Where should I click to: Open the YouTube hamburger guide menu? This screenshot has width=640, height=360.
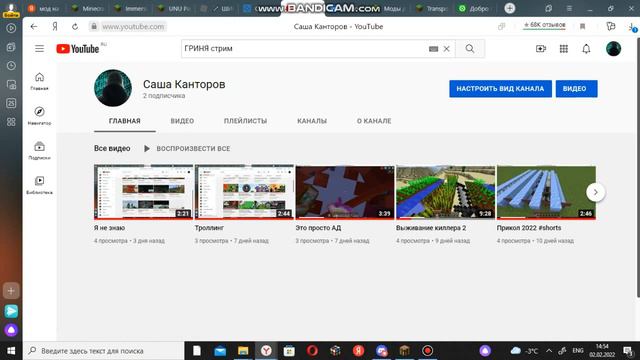coord(39,49)
